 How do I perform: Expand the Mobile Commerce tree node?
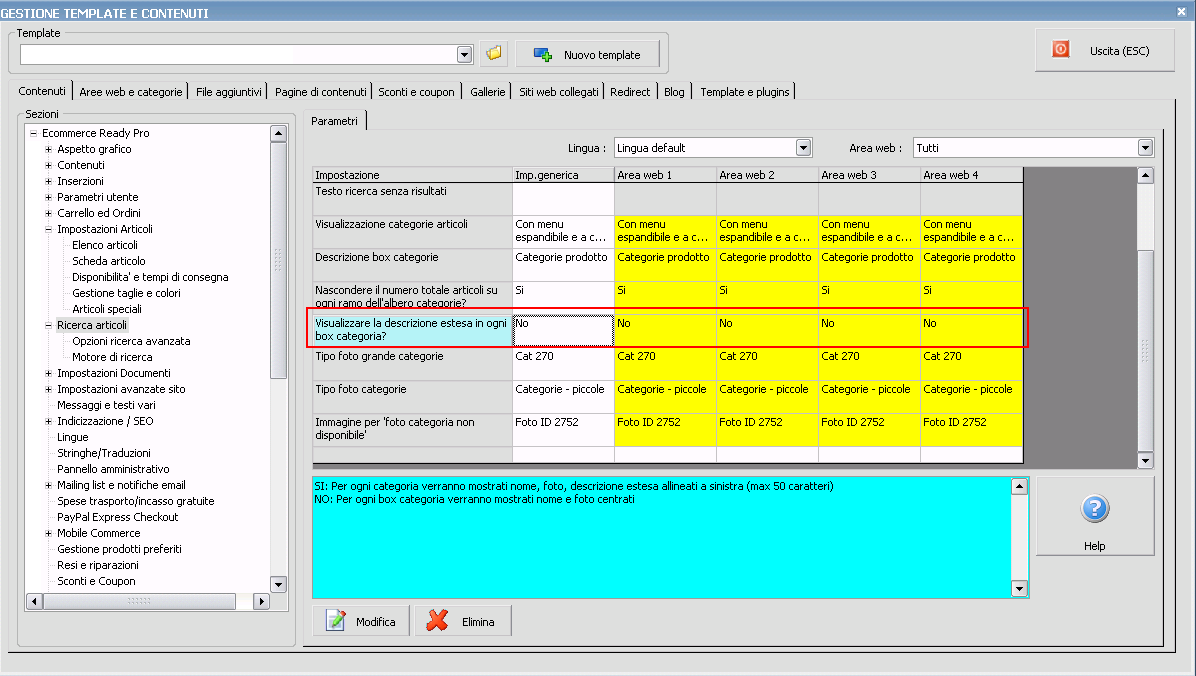[x=48, y=533]
